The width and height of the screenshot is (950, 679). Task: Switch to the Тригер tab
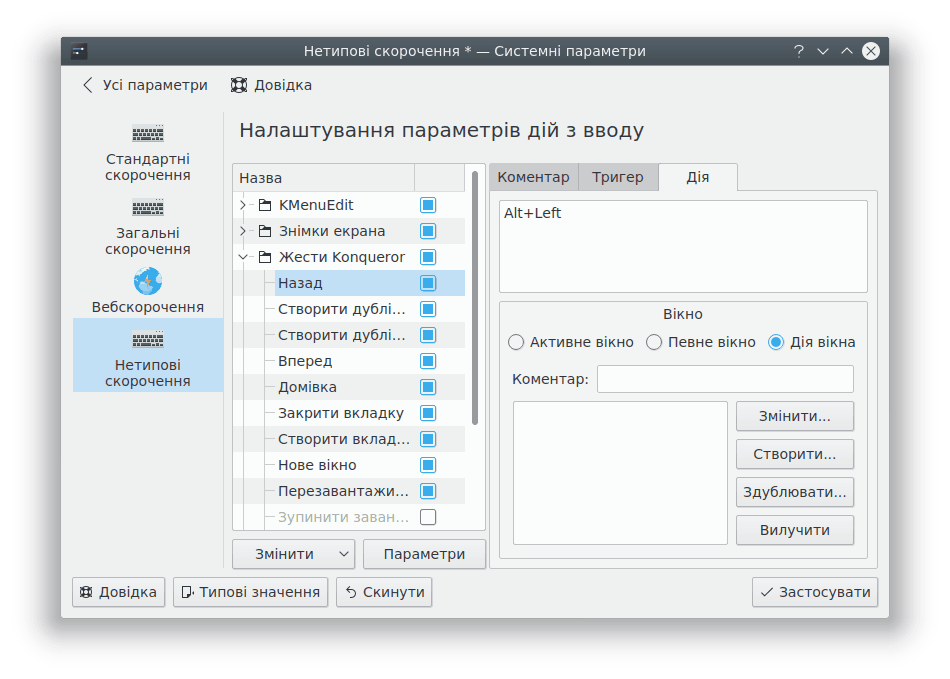tap(617, 177)
